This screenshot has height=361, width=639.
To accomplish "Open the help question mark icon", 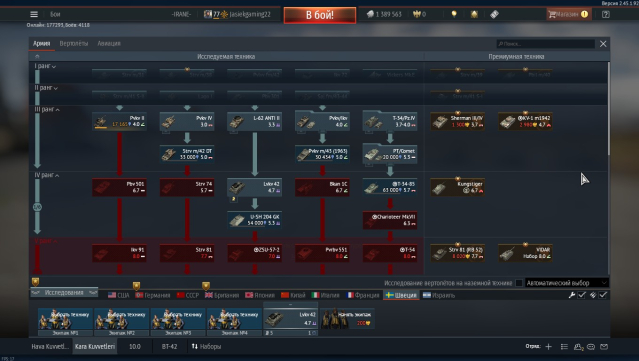I will point(606,14).
